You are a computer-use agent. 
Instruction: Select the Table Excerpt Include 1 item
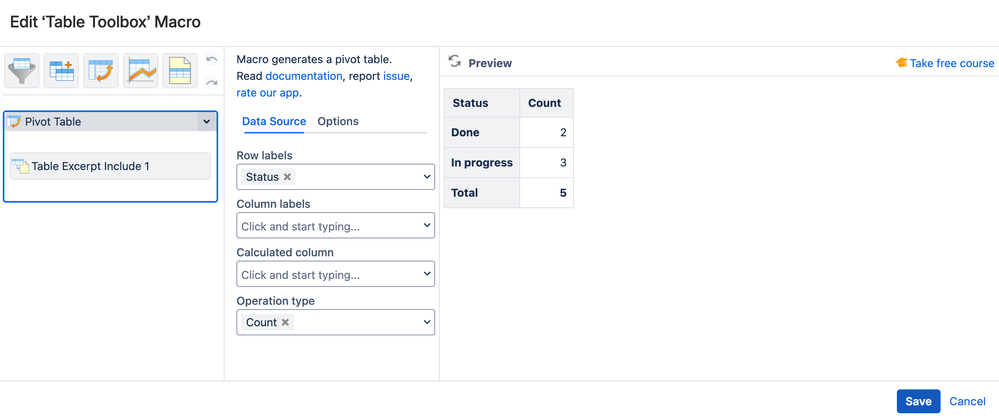(x=110, y=166)
